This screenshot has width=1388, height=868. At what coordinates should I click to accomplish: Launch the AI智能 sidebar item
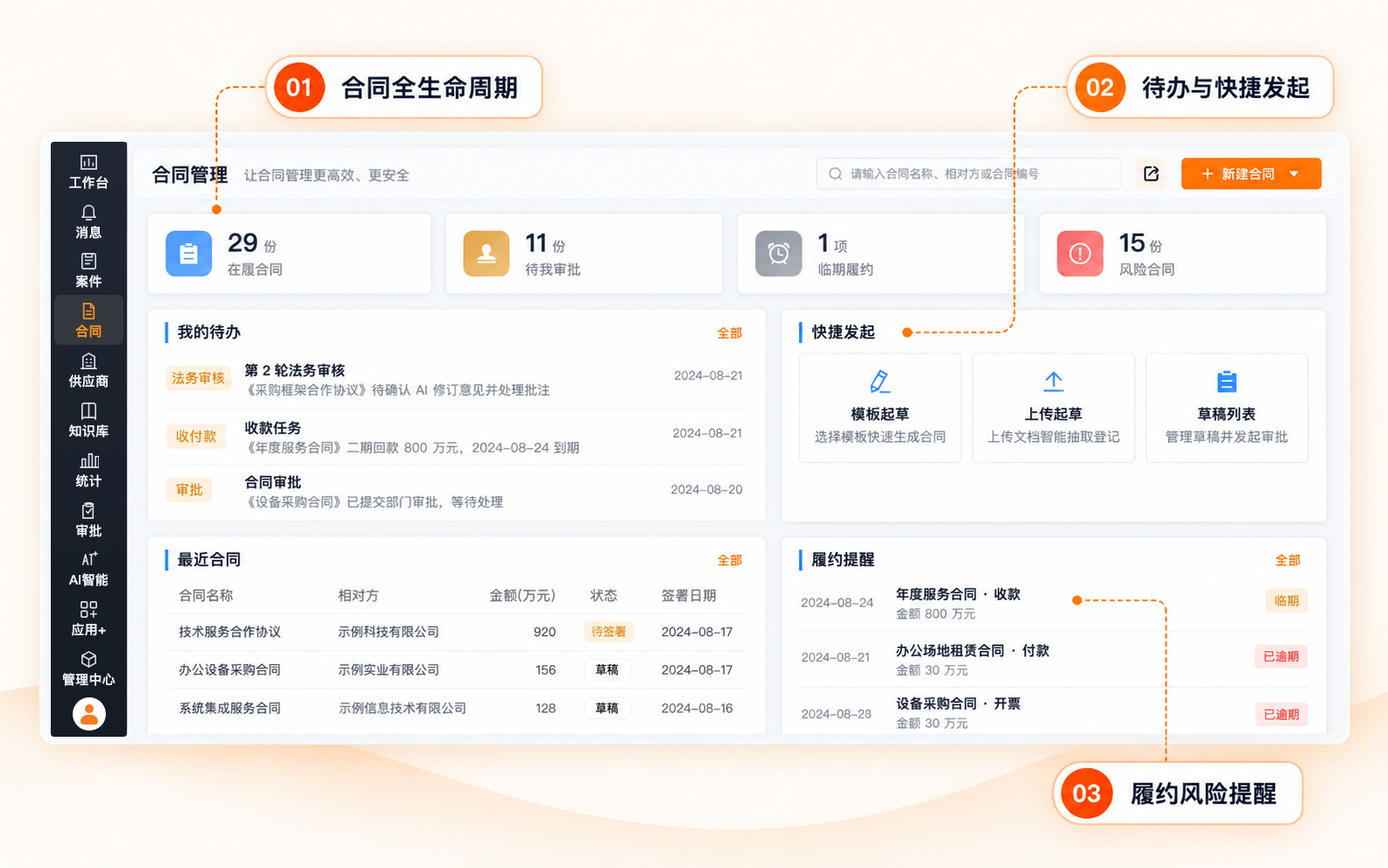(88, 569)
